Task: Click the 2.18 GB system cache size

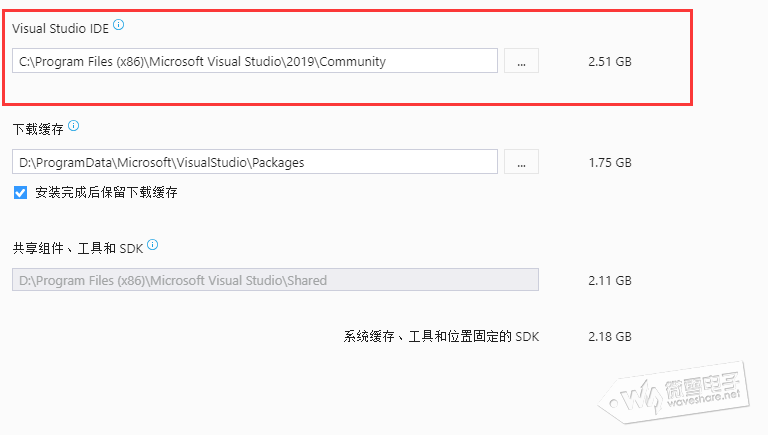Action: [x=610, y=337]
